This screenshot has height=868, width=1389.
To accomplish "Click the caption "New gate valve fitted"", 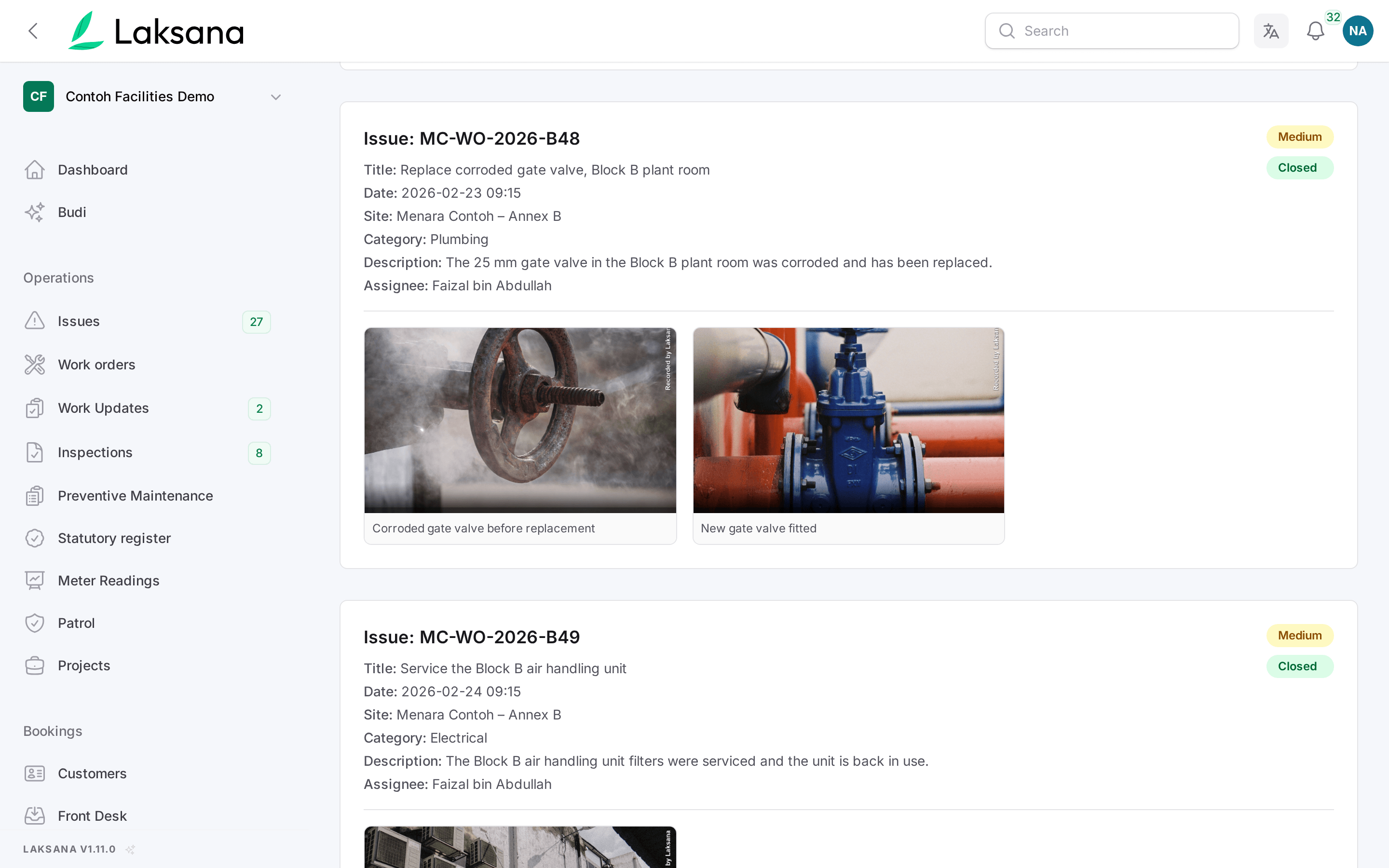I will (759, 528).
